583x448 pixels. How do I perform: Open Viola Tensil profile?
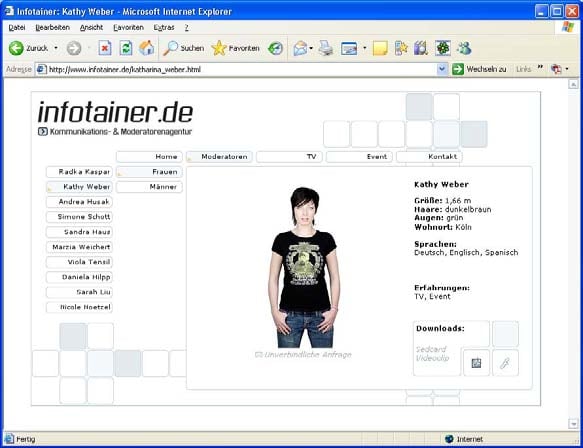point(79,262)
